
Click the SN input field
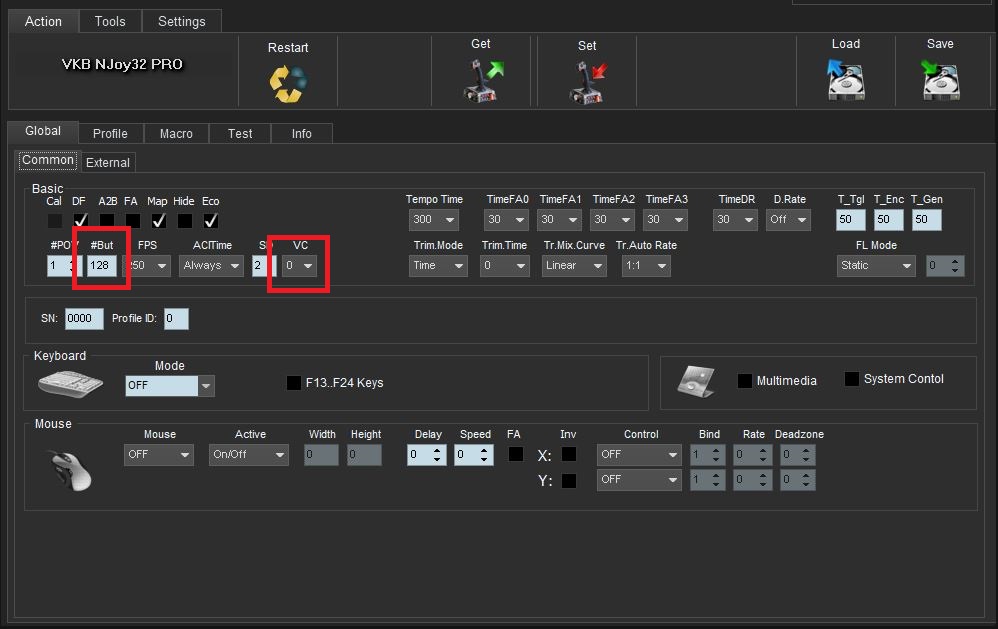coord(84,319)
